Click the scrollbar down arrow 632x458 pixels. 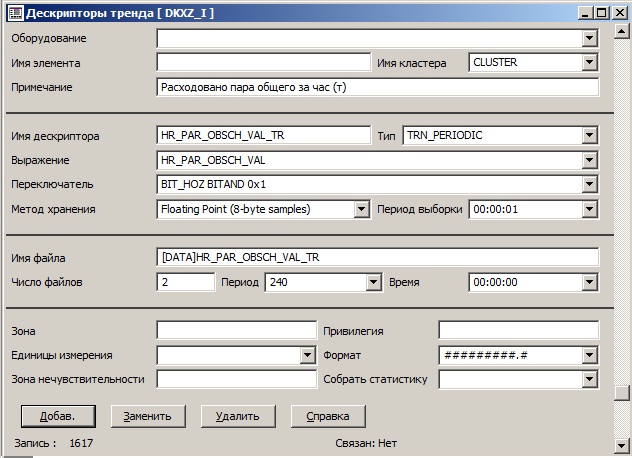coord(622,446)
